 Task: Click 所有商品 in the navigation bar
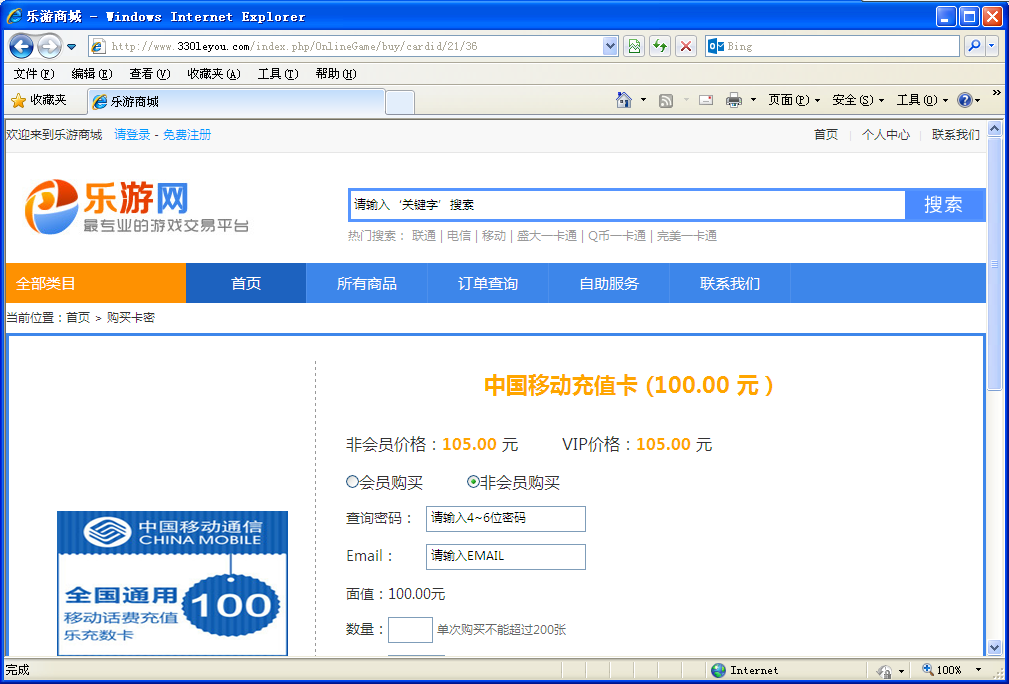[x=367, y=283]
